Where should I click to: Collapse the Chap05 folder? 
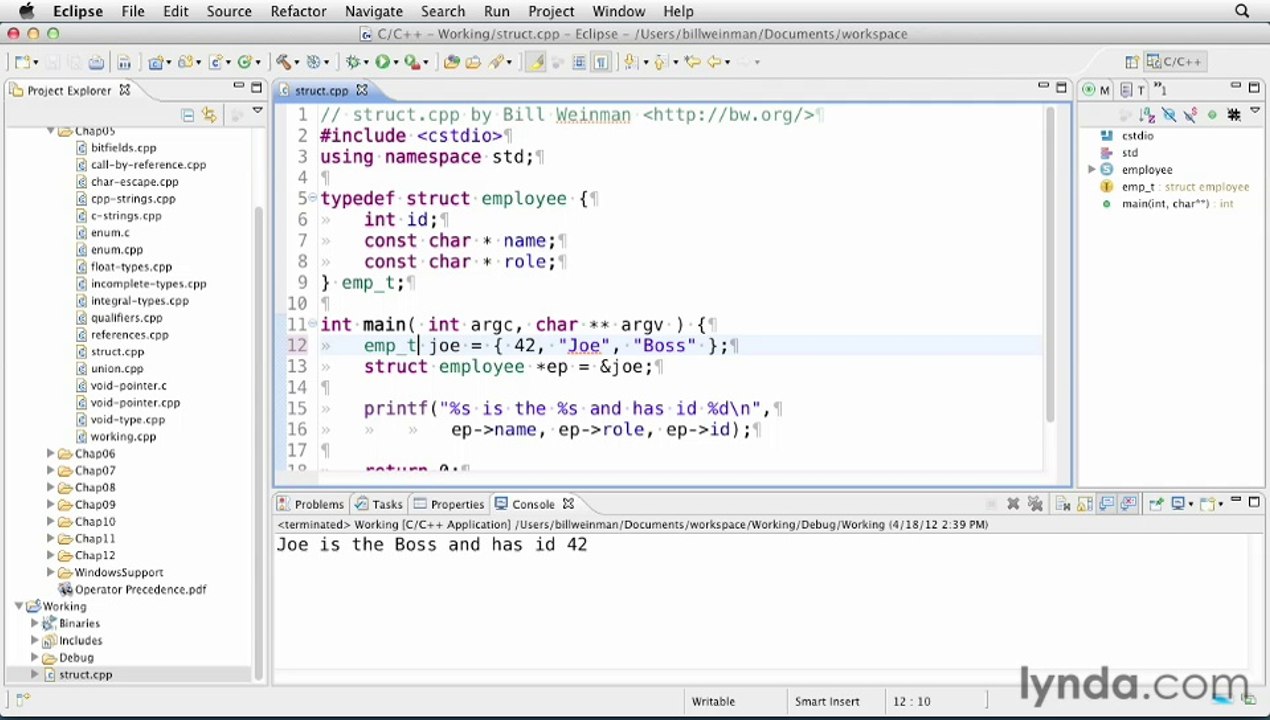point(51,131)
